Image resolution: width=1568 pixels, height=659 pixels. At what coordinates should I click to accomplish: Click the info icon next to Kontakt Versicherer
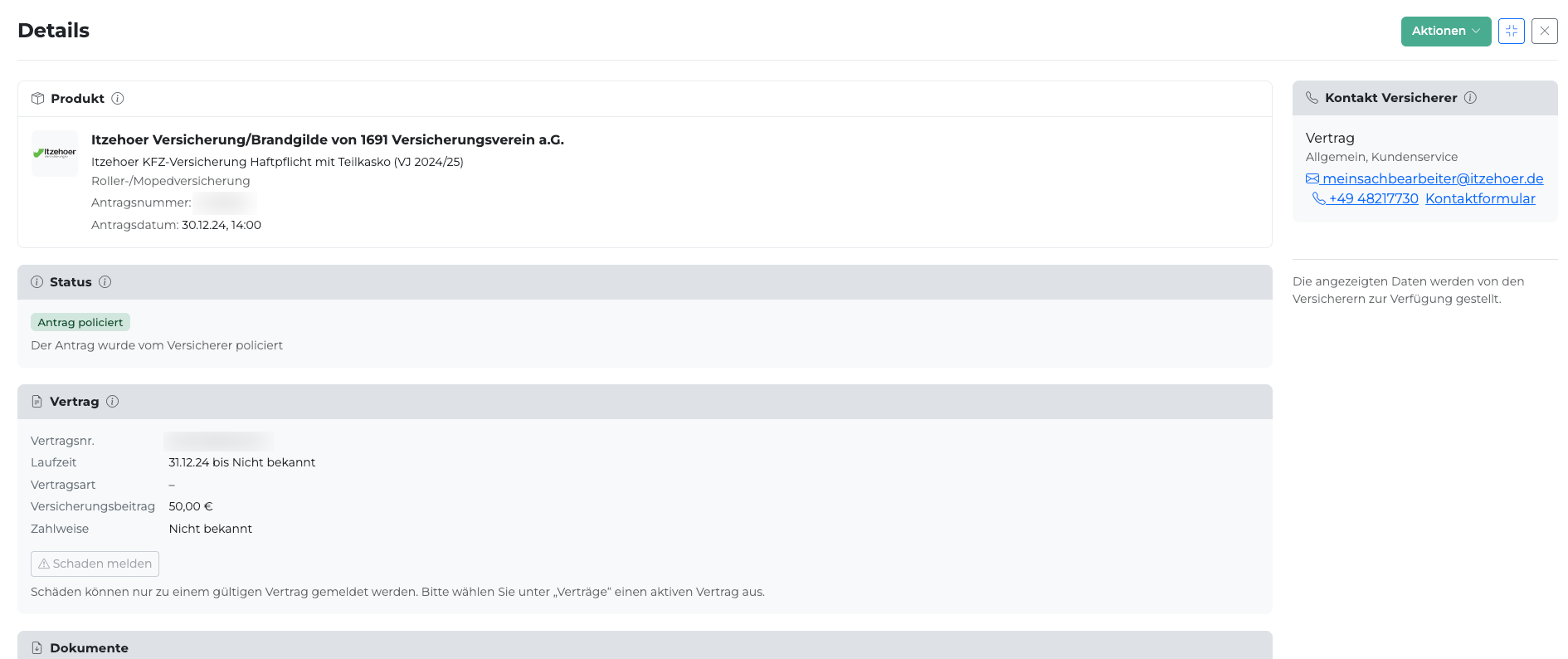point(1470,98)
